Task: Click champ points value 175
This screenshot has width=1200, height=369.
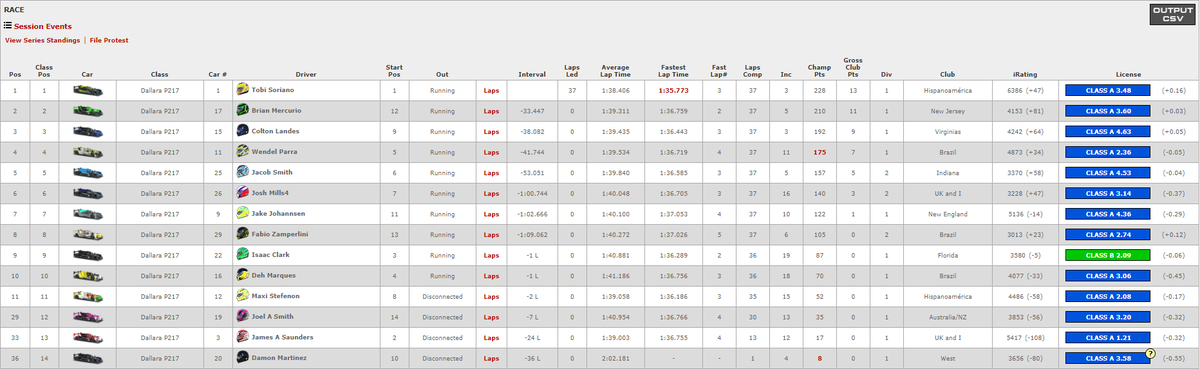Action: click(819, 152)
